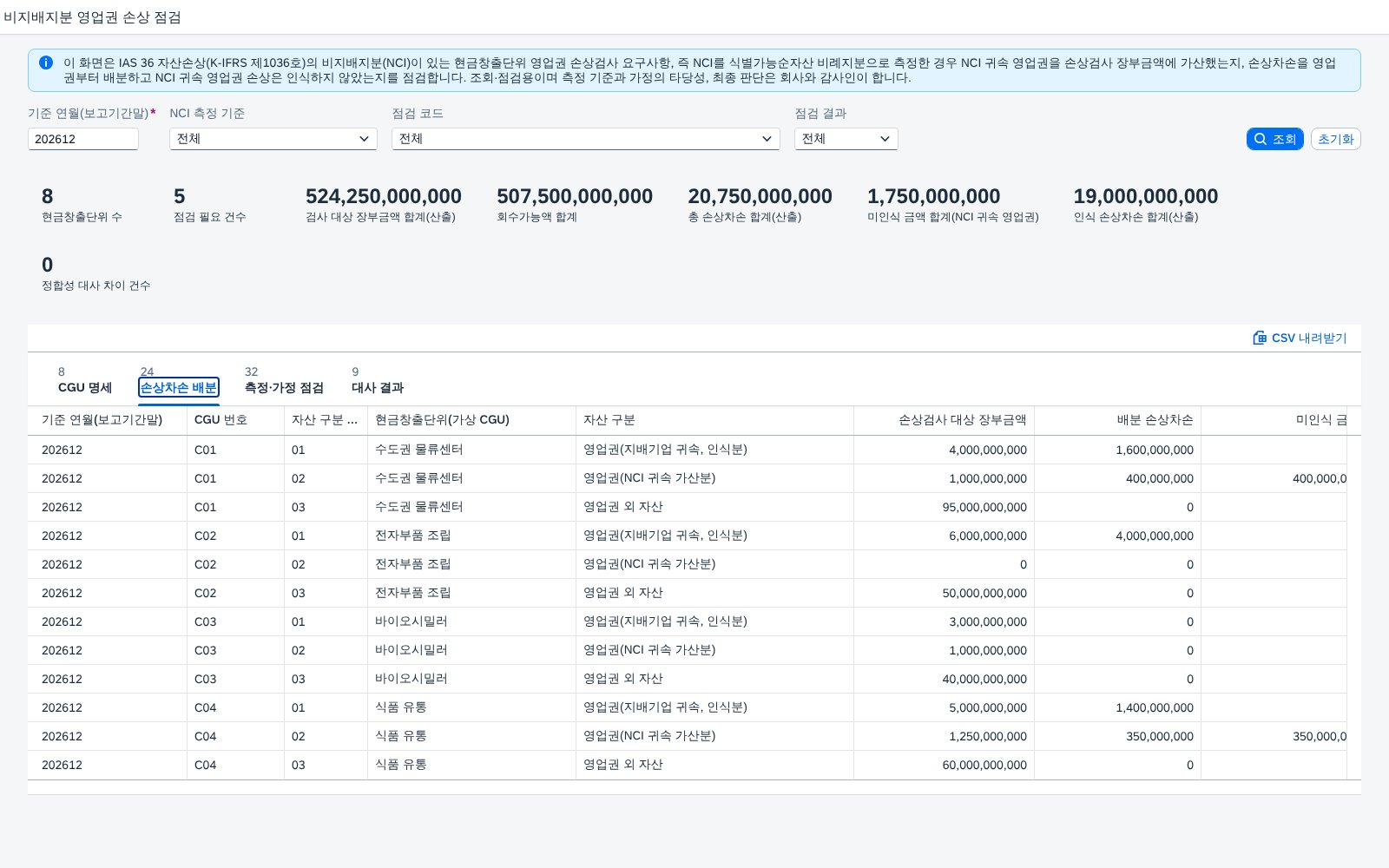This screenshot has height=868, width=1389.
Task: Click the 비지배지분 영업권 손상 점검 page title
Action: 92,17
